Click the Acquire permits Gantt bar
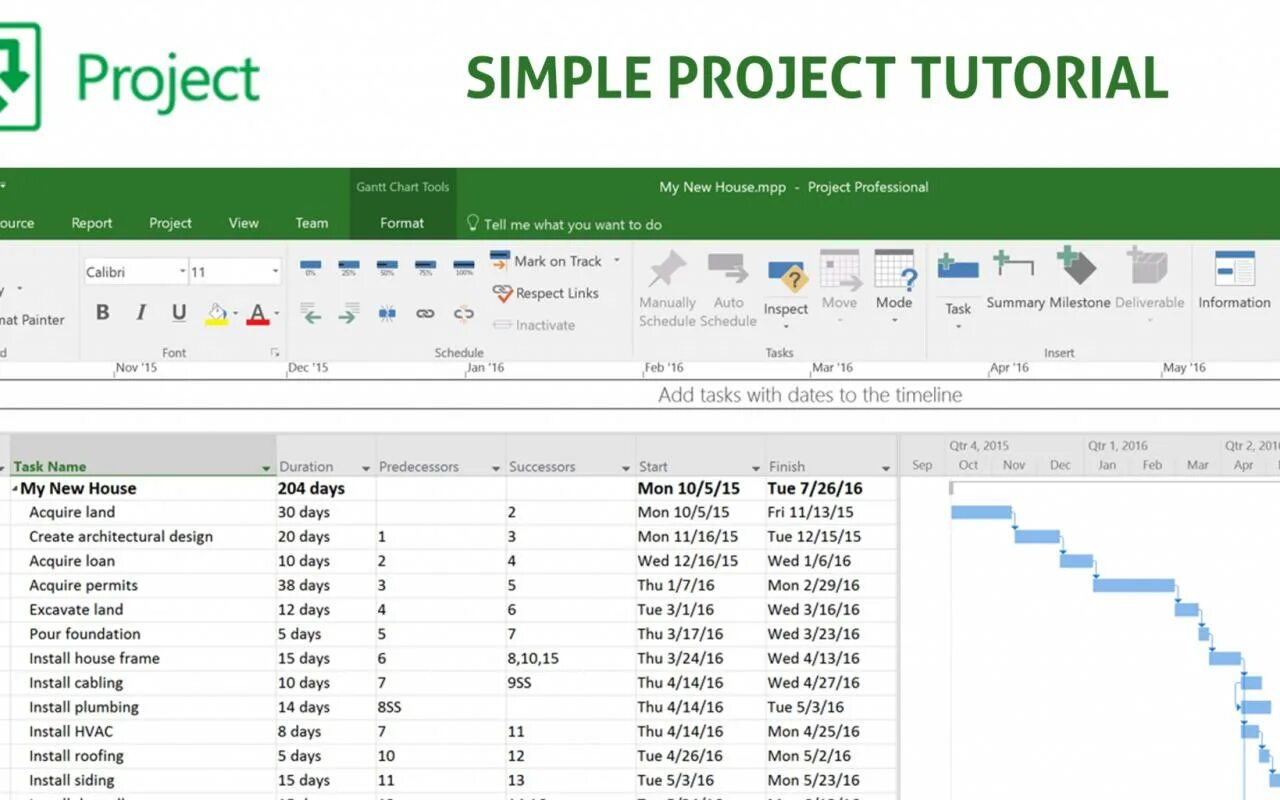Viewport: 1280px width, 800px height. (x=1133, y=585)
